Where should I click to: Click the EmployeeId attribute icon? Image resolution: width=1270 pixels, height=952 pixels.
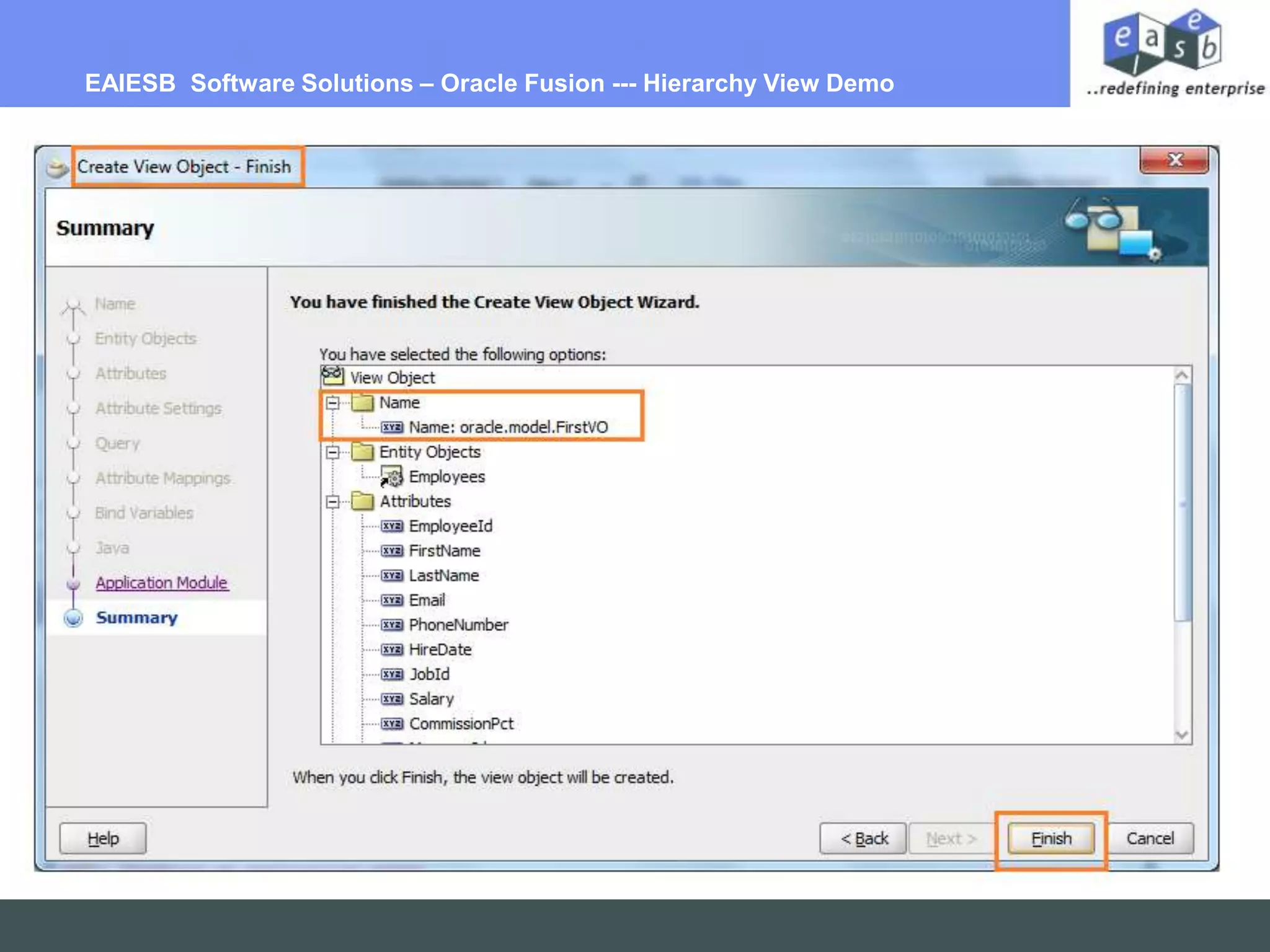pyautogui.click(x=392, y=526)
